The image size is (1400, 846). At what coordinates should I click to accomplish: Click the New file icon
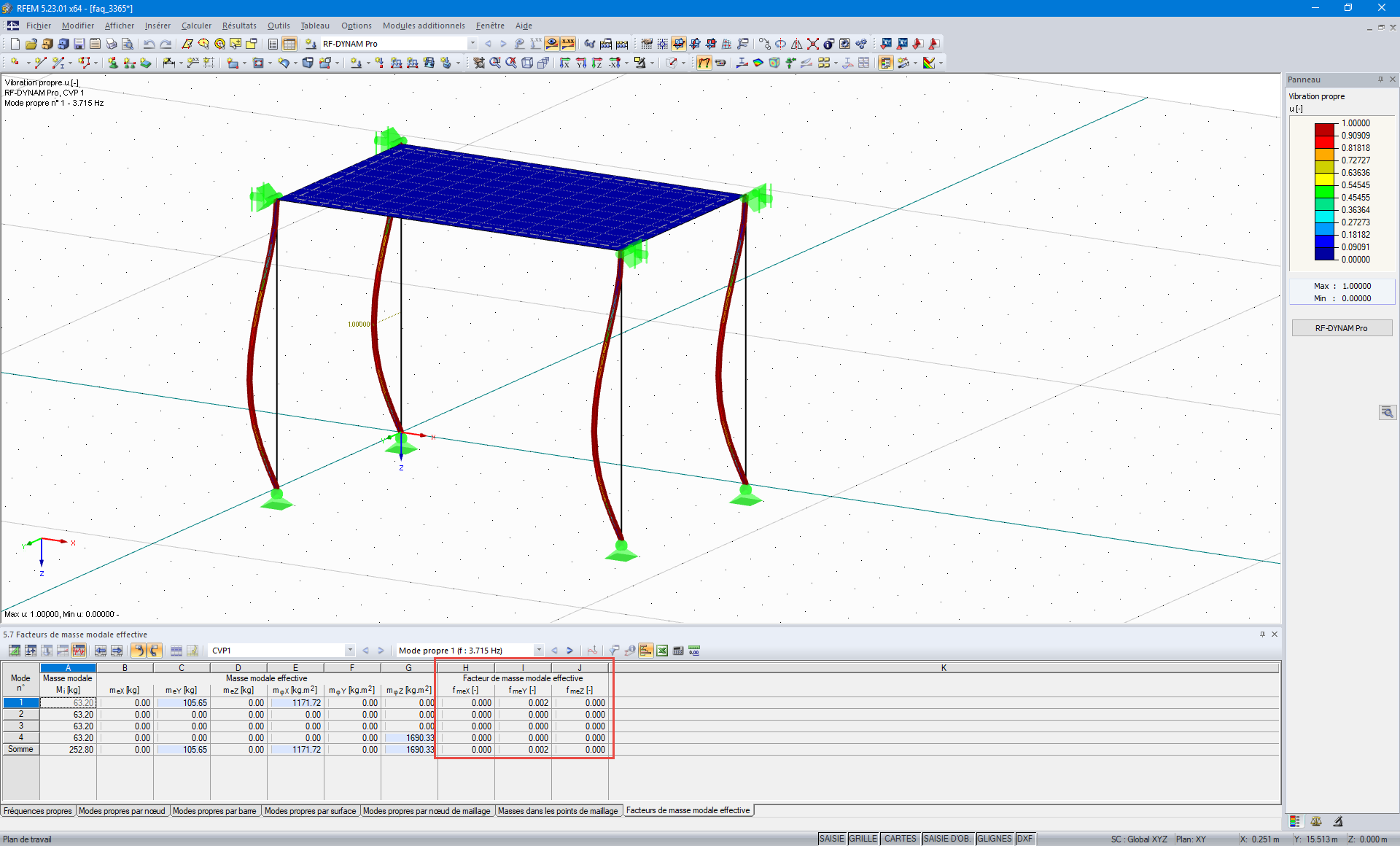coord(15,44)
